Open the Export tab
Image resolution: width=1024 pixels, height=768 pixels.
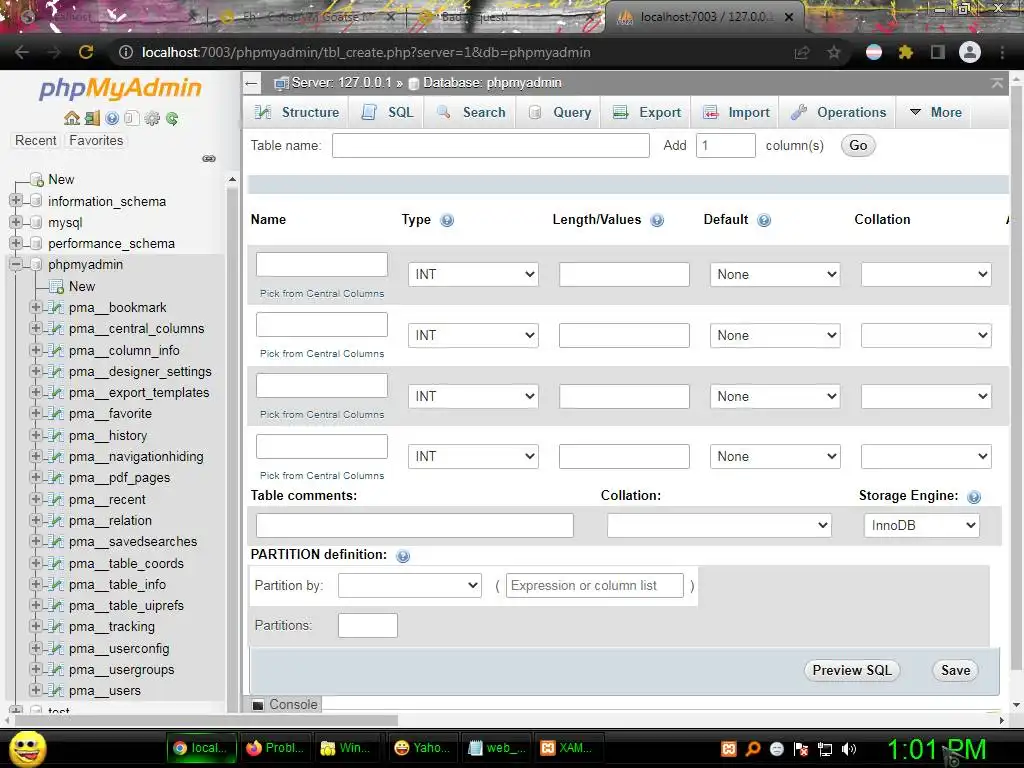click(x=647, y=112)
